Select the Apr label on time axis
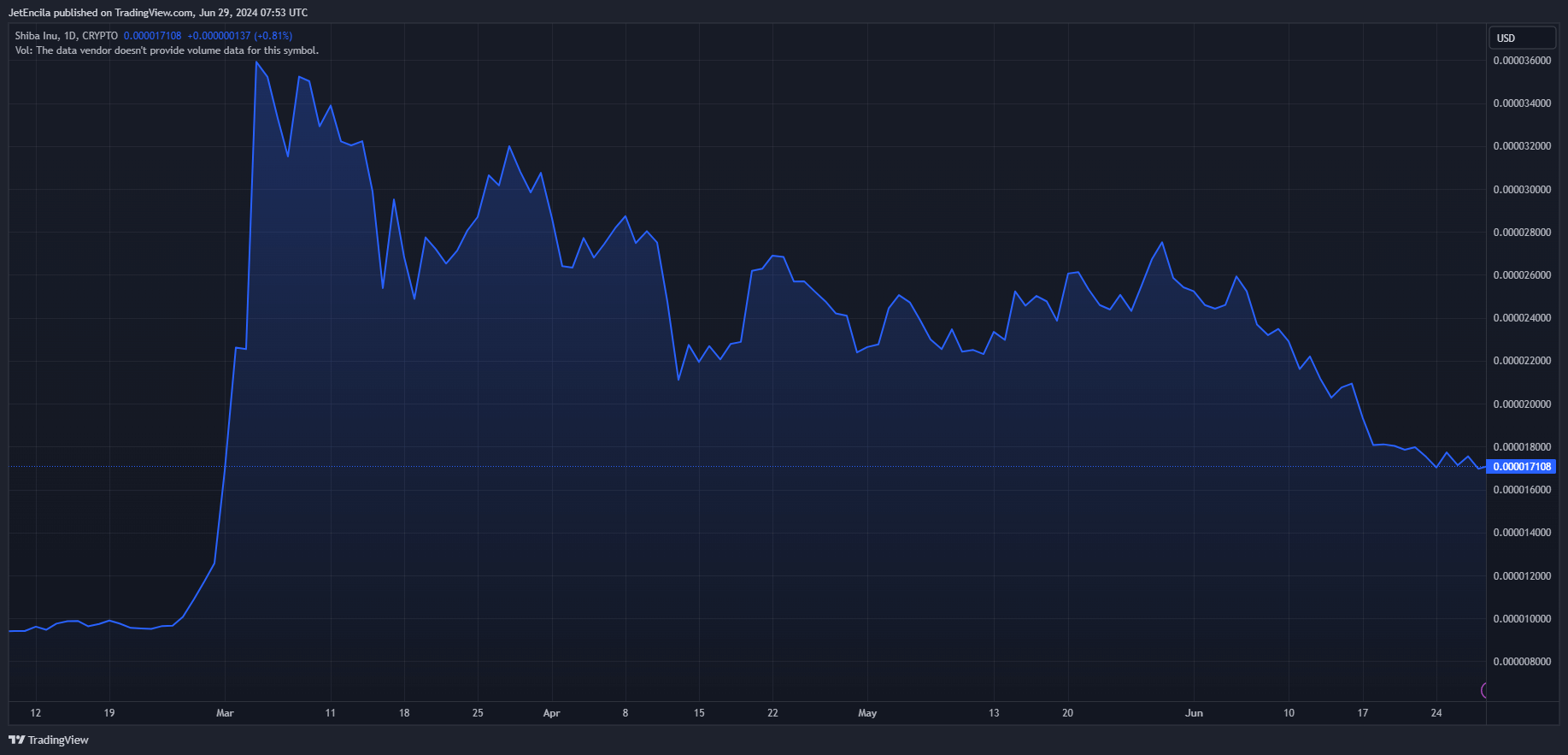The height and width of the screenshot is (755, 1568). point(551,713)
